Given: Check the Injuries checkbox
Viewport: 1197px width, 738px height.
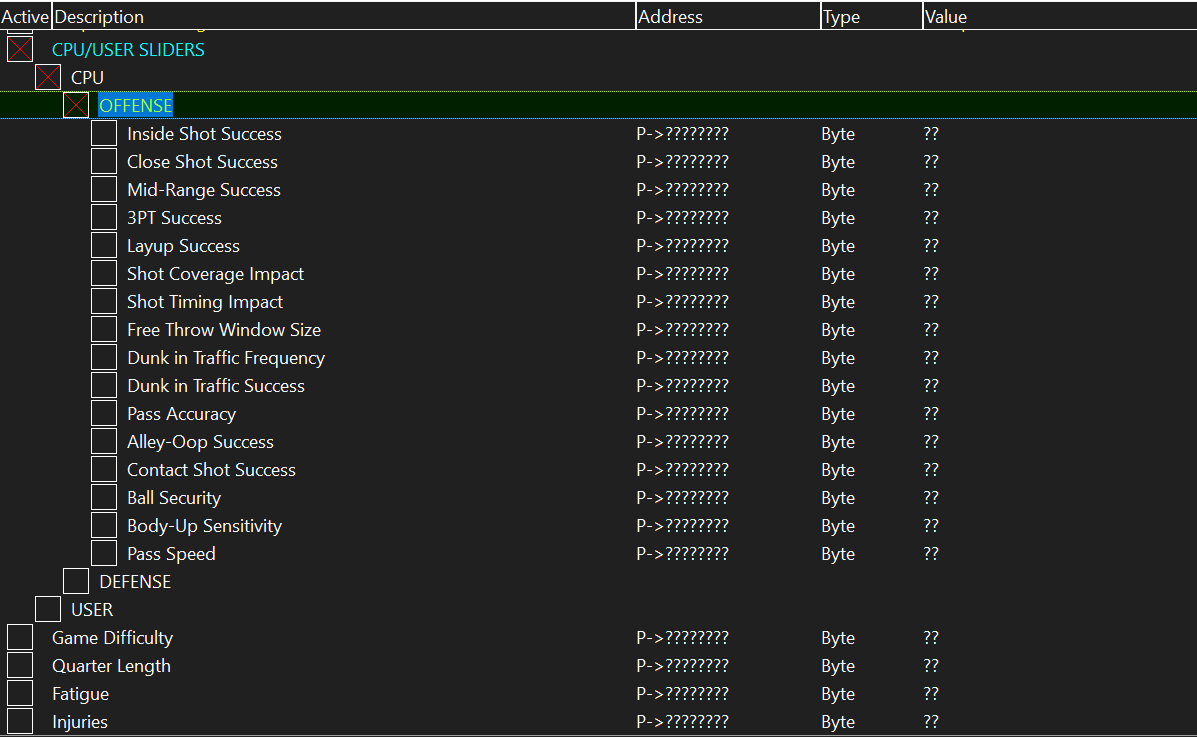Looking at the screenshot, I should click(20, 721).
